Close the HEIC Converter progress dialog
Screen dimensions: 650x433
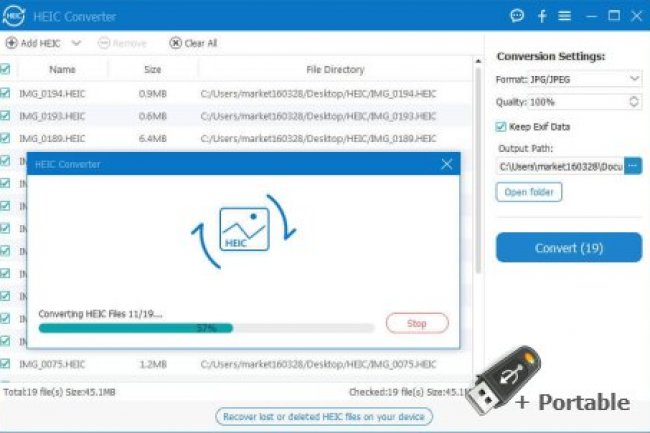[446, 164]
